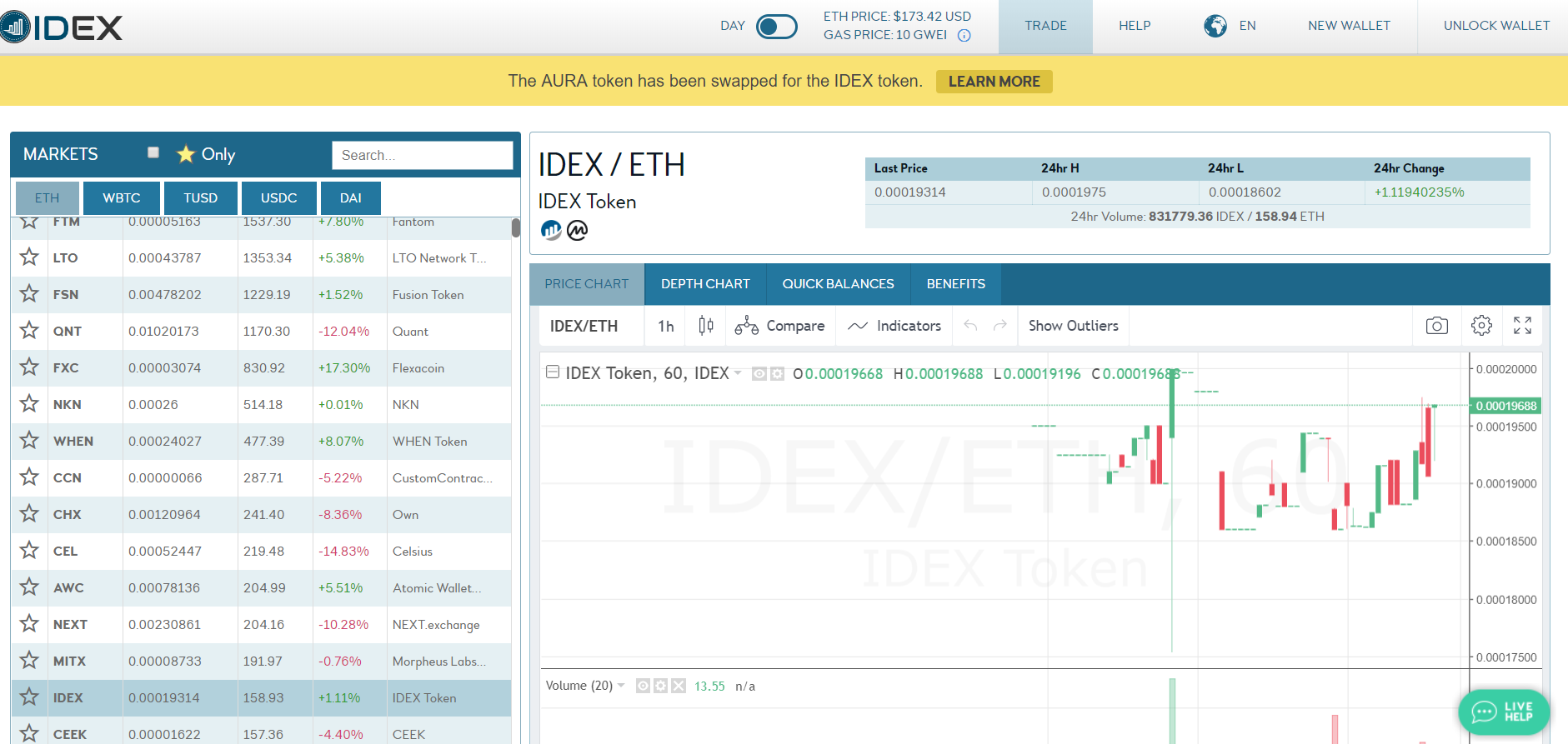Favorite the CHX market star

coord(29,514)
